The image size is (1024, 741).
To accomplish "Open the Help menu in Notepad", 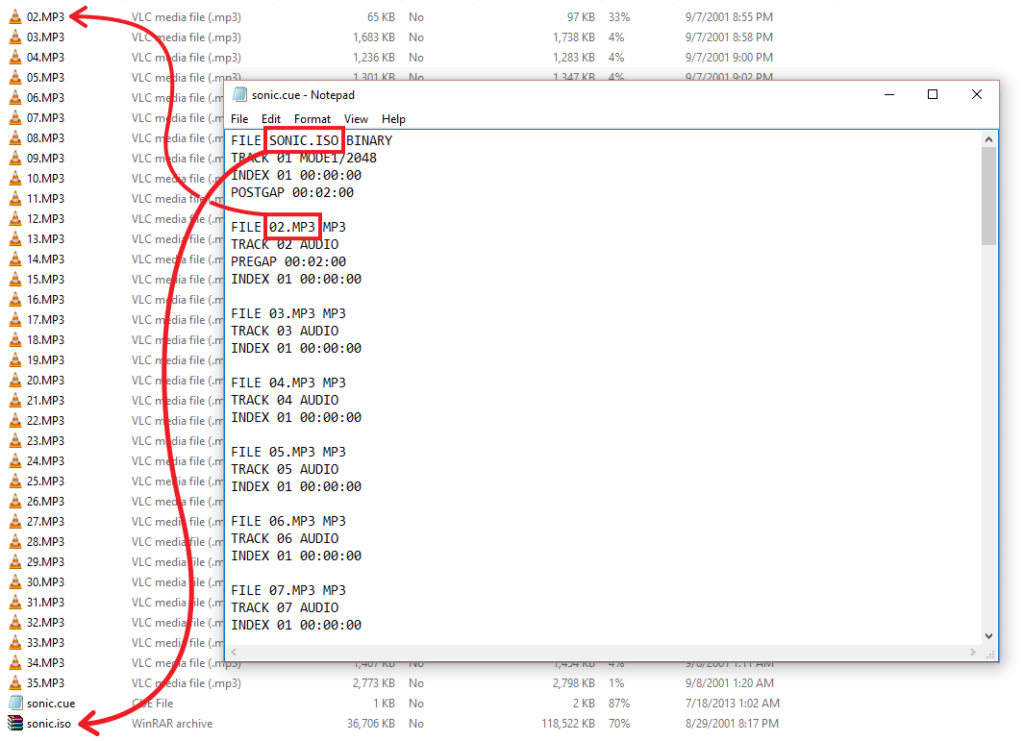I will [x=393, y=119].
